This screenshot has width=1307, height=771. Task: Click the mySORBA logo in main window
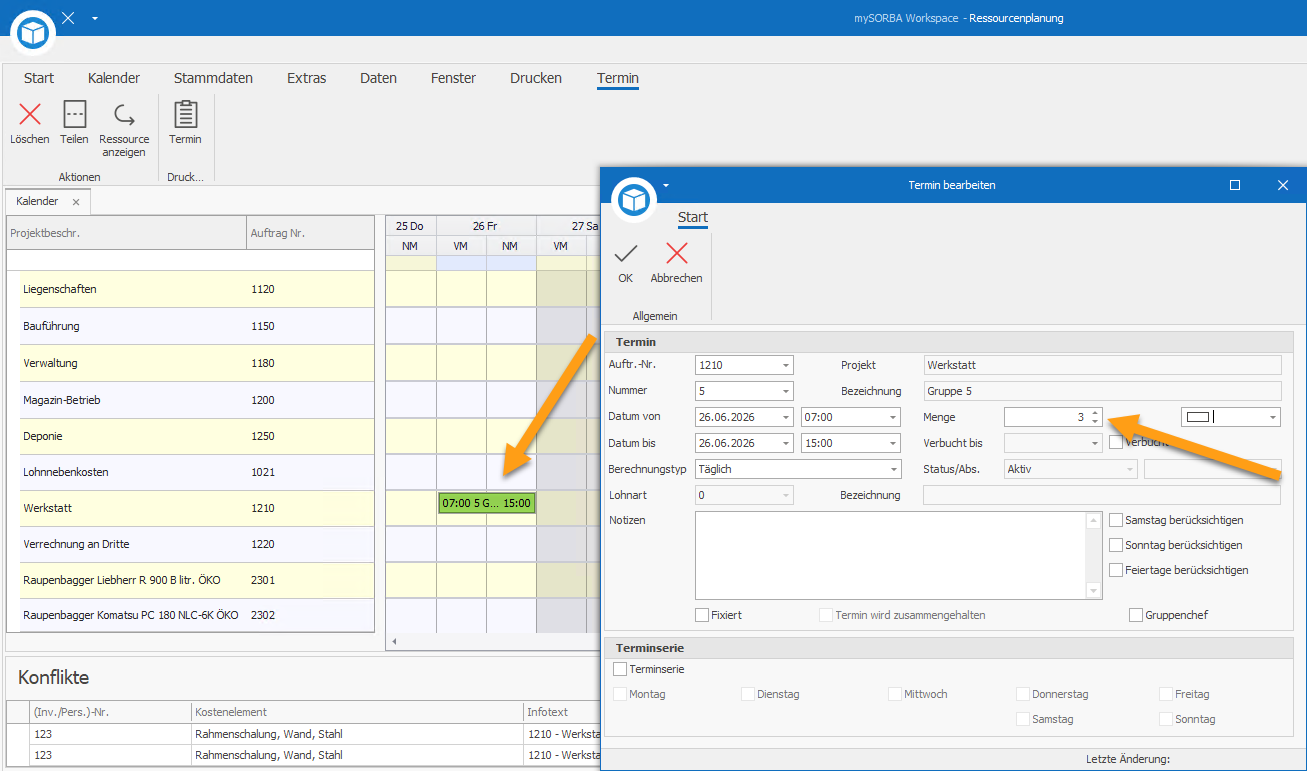(x=33, y=33)
